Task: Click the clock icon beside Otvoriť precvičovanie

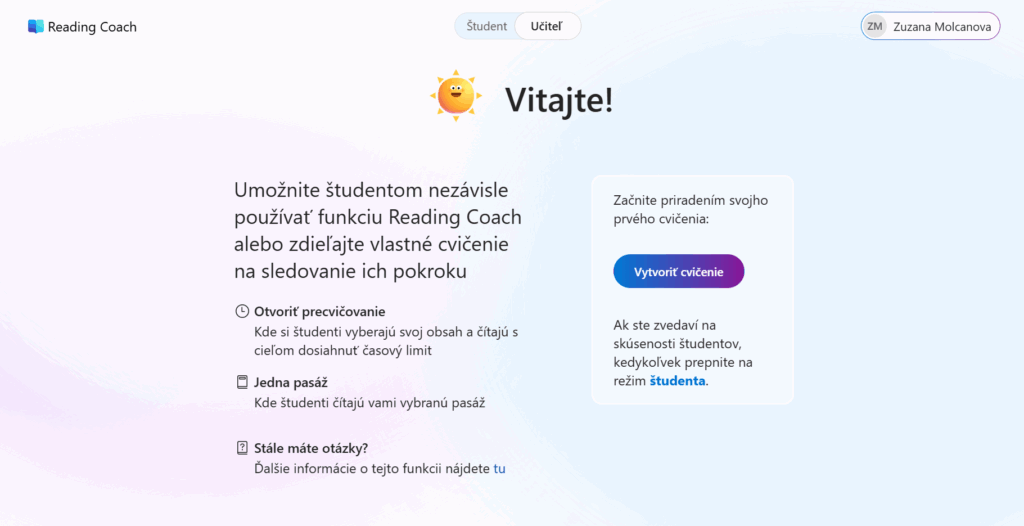Action: tap(242, 311)
